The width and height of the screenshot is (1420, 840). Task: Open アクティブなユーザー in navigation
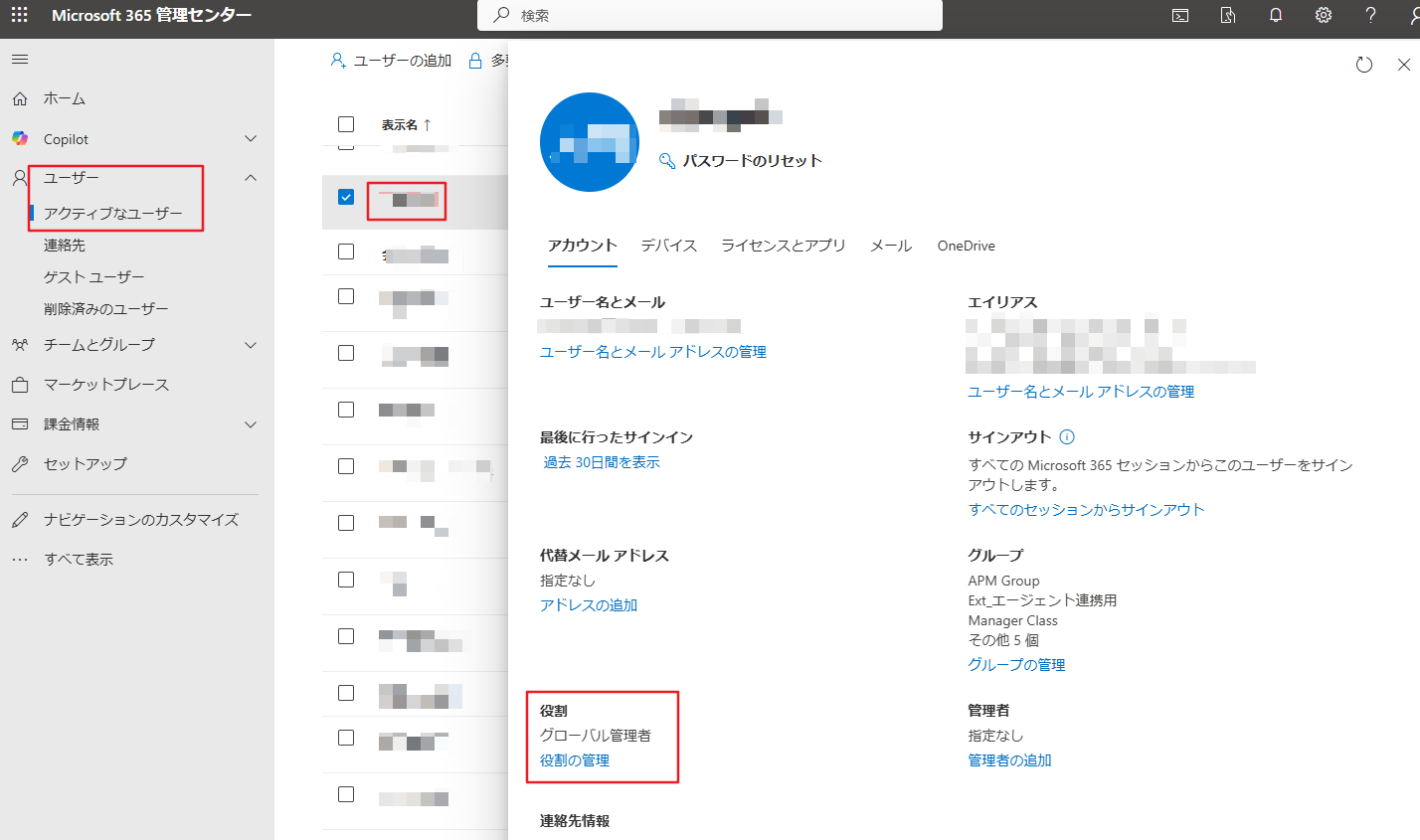113,214
